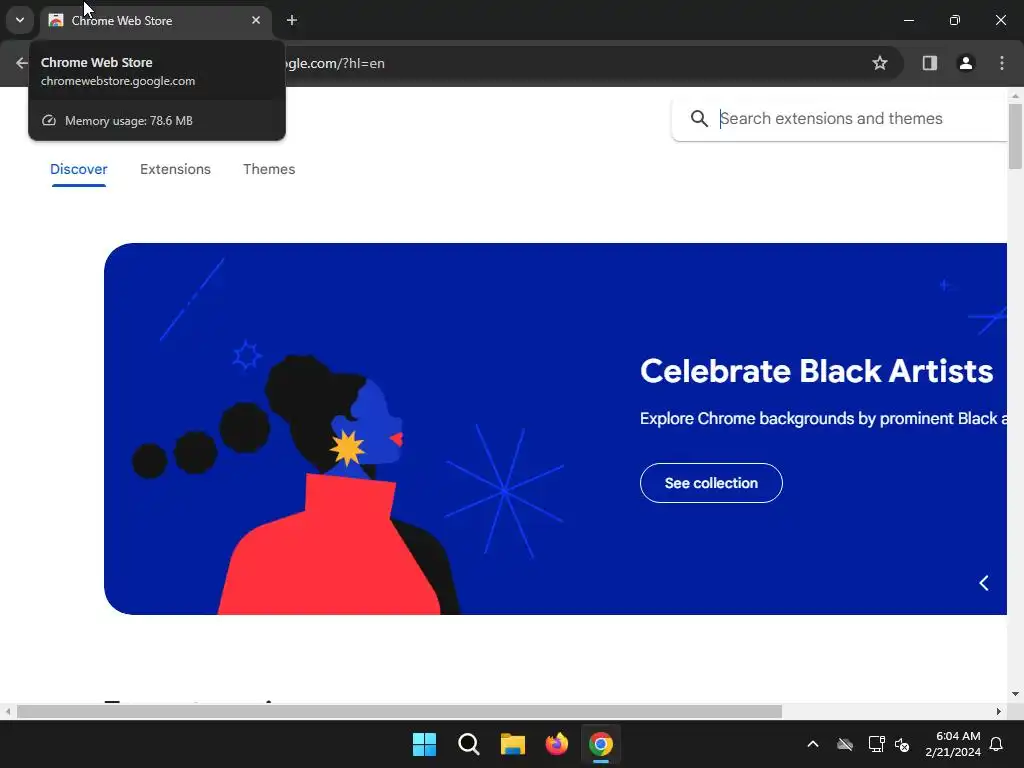Open the Chrome three-dot menu

coord(1002,63)
